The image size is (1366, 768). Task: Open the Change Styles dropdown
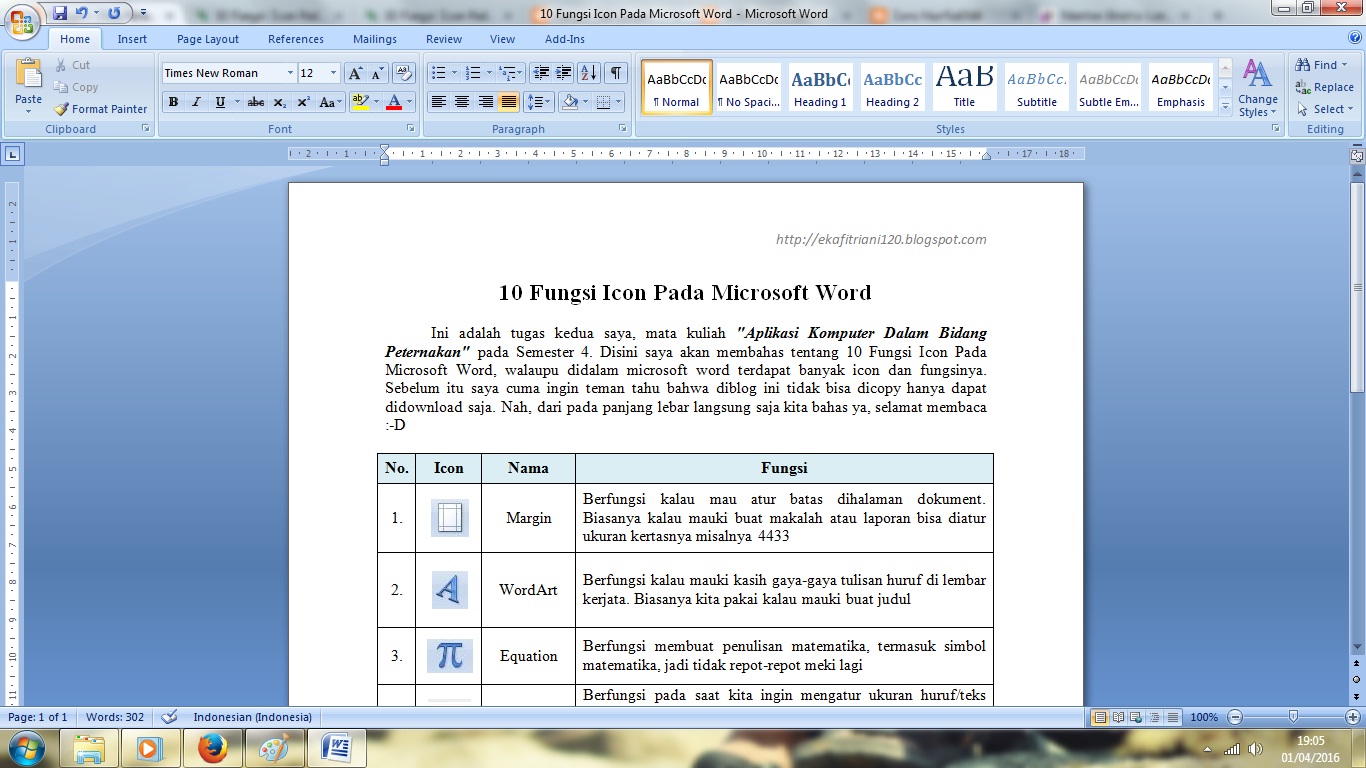(x=1257, y=88)
